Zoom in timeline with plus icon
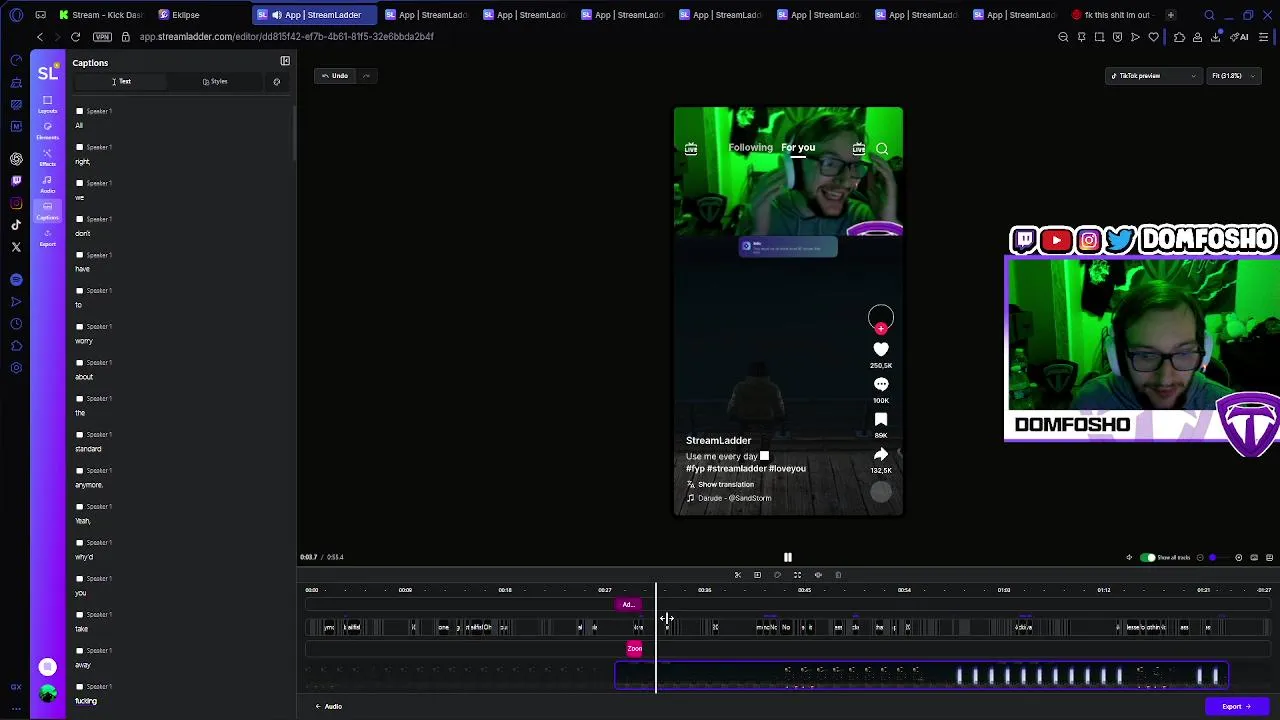 (x=1239, y=558)
